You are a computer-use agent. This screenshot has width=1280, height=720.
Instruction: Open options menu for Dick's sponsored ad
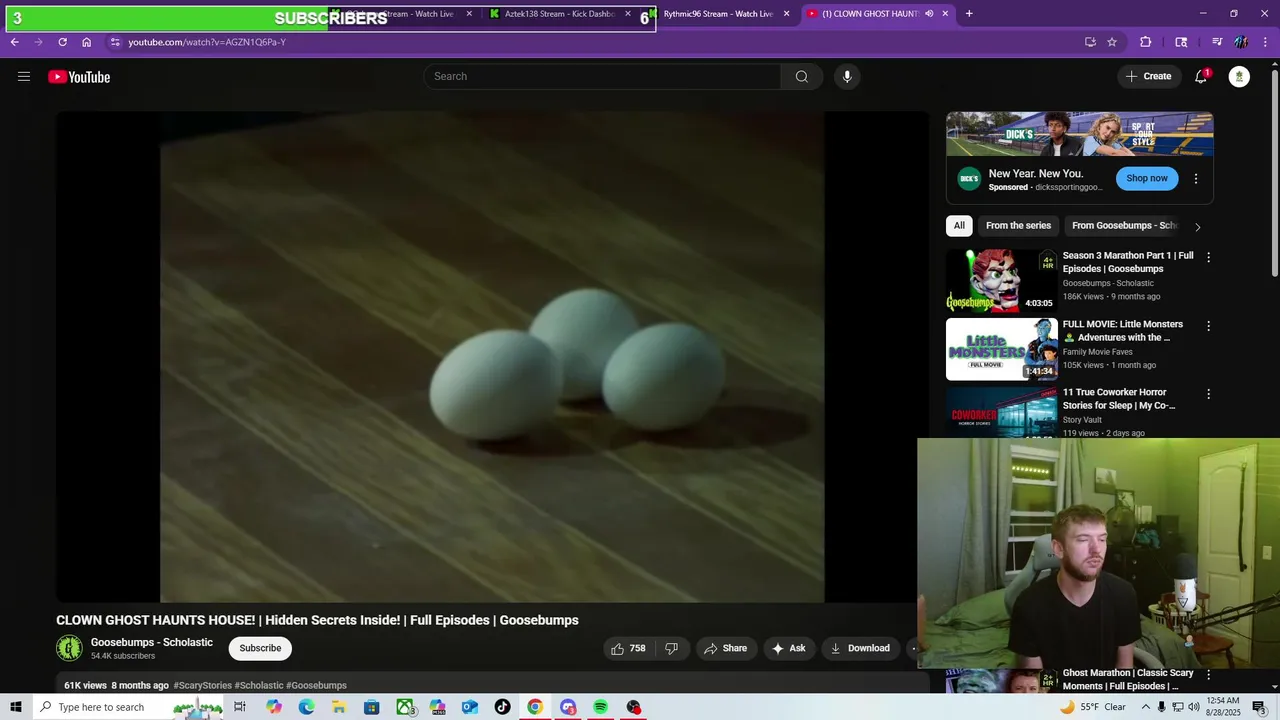1196,179
